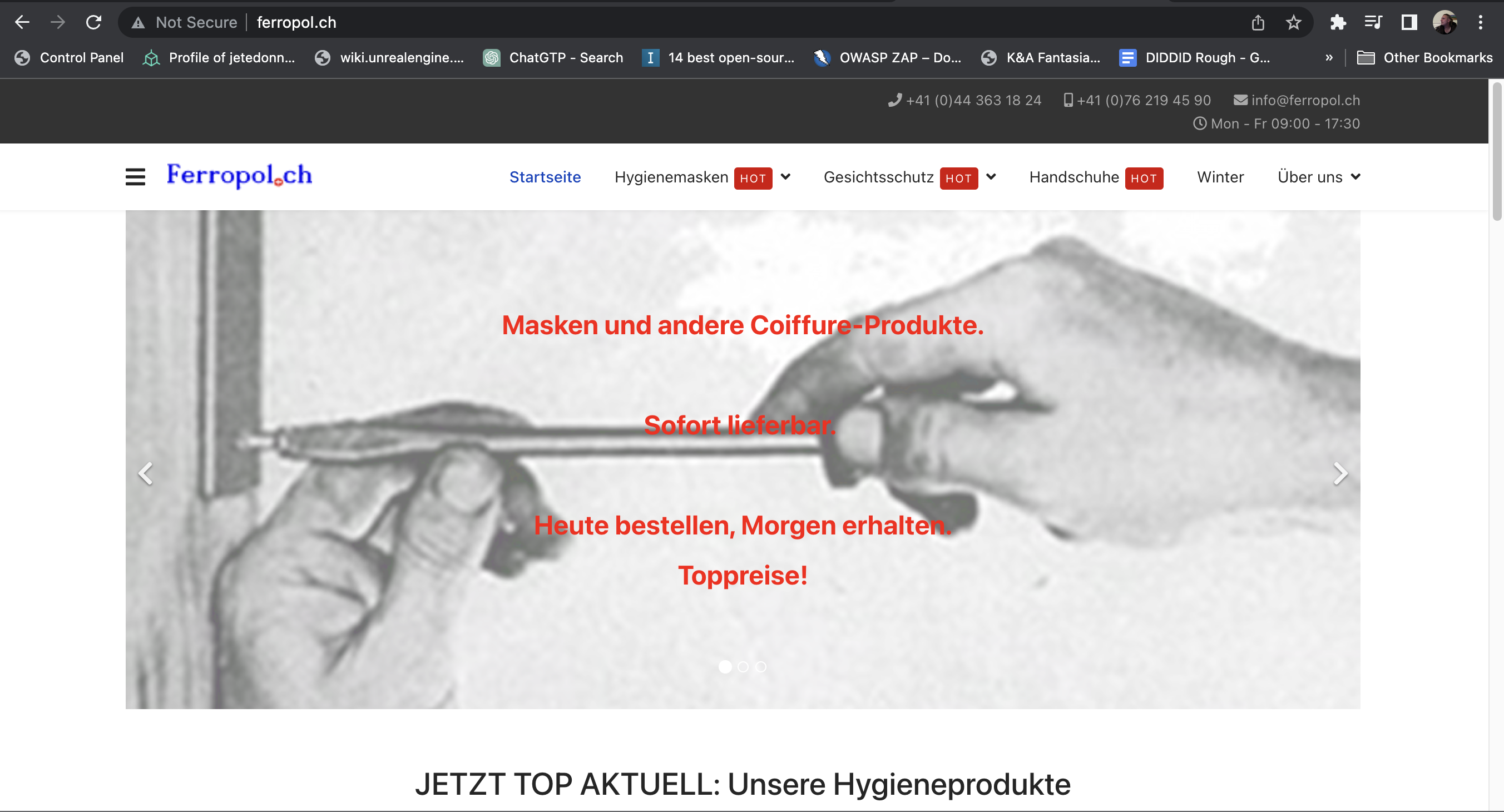
Task: Click the Startseite link
Action: coord(545,177)
